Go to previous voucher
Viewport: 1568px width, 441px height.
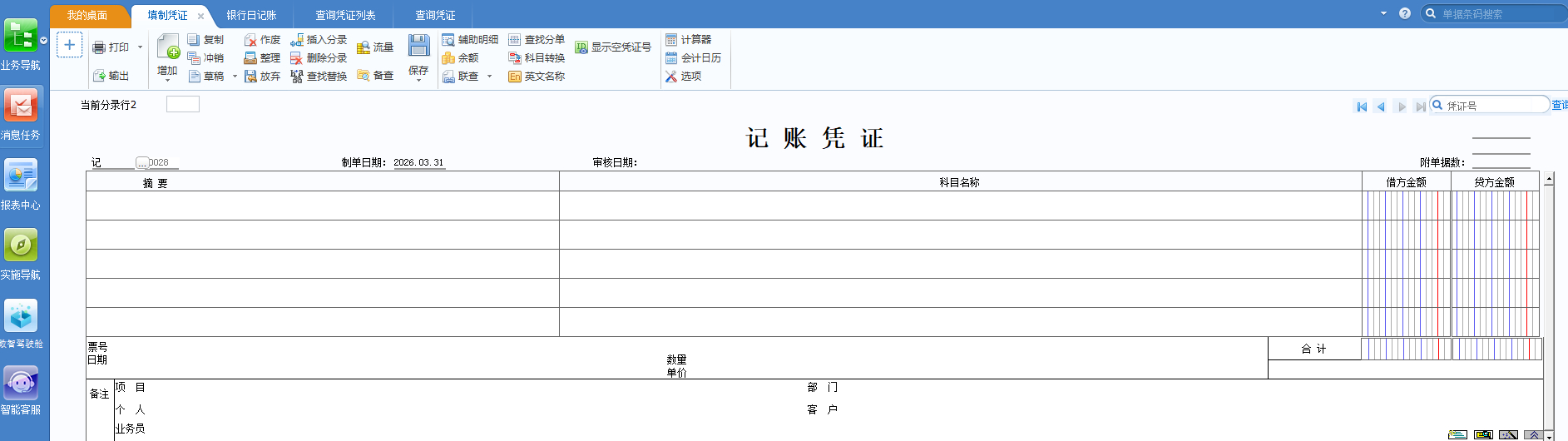click(x=1381, y=107)
